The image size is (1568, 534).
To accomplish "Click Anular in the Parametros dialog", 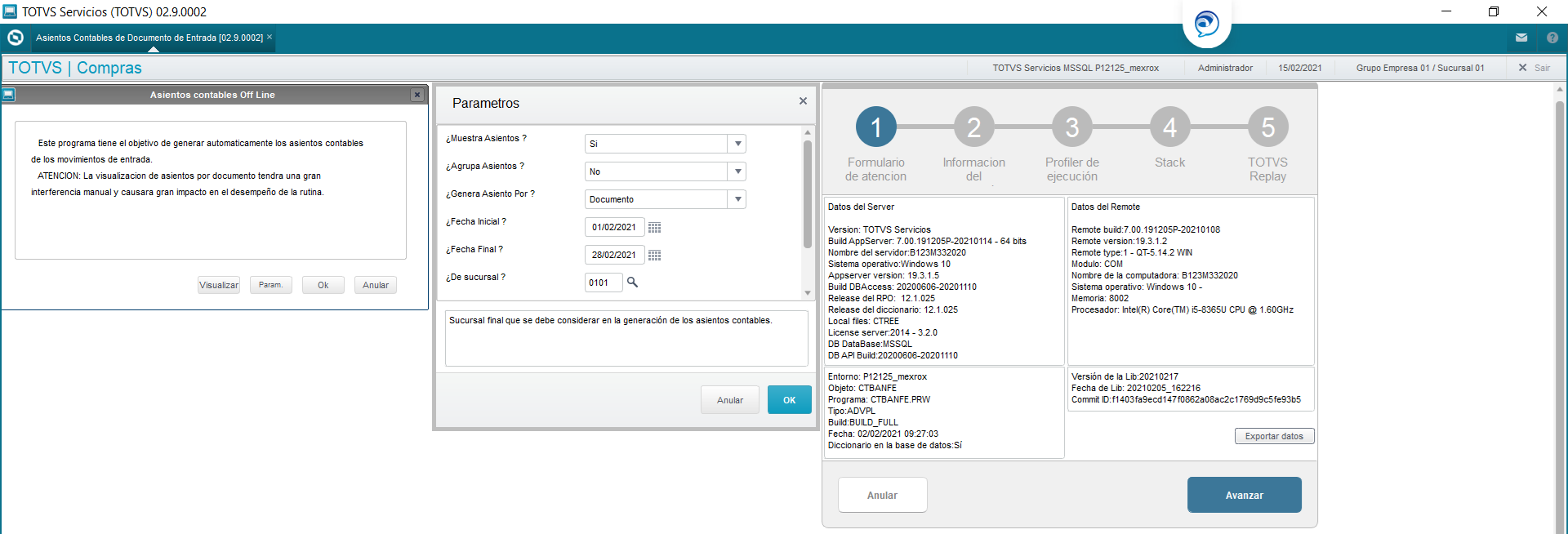I will click(730, 400).
